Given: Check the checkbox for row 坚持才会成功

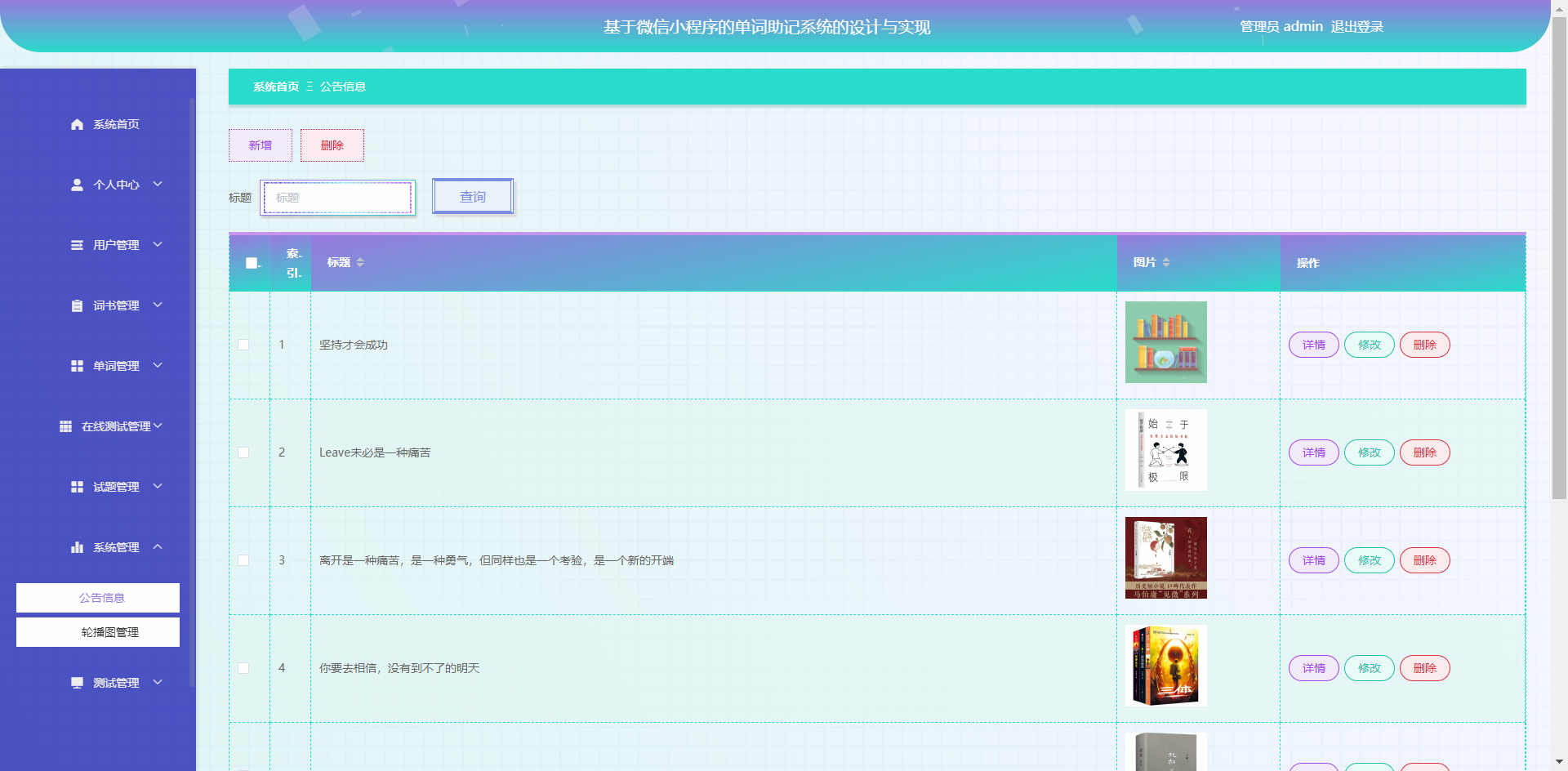Looking at the screenshot, I should point(243,345).
